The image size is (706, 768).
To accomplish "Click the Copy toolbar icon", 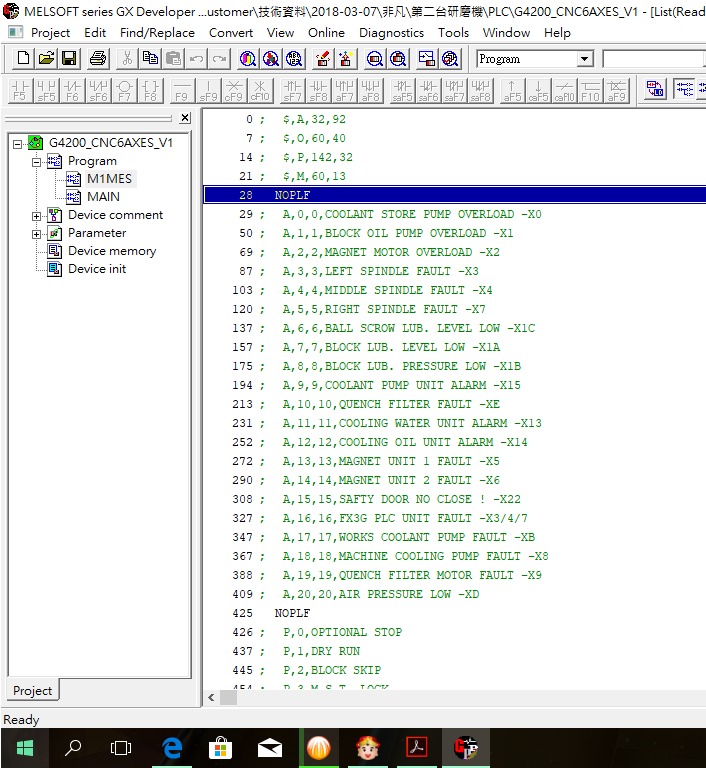I will [150, 59].
